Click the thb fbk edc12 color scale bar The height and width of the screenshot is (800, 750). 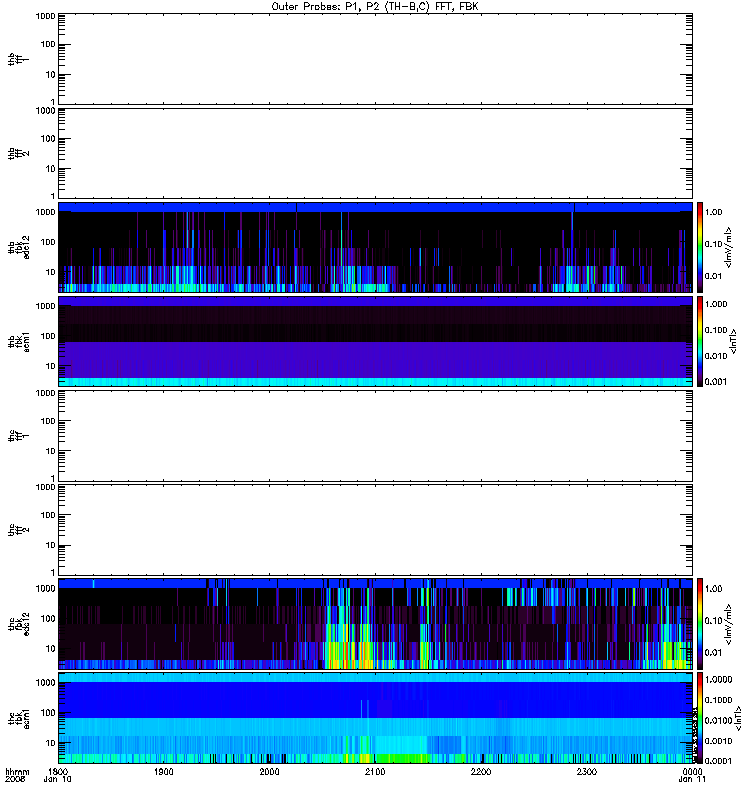[x=700, y=247]
